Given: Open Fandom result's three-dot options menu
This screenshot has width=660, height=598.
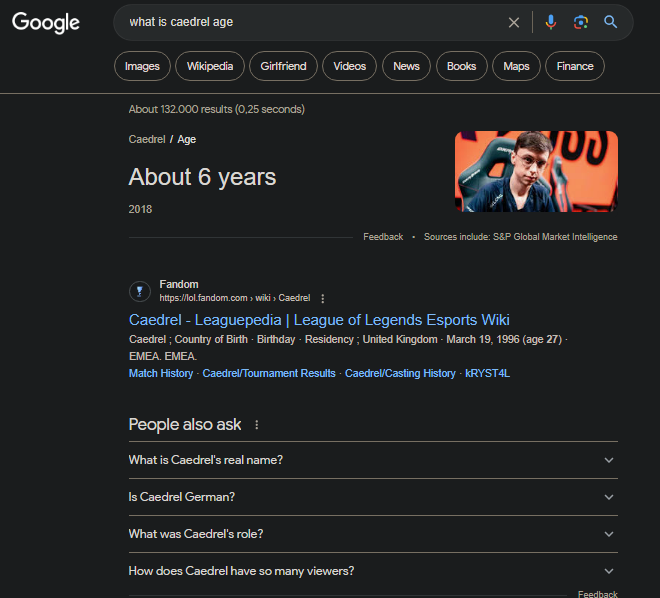Looking at the screenshot, I should (322, 298).
